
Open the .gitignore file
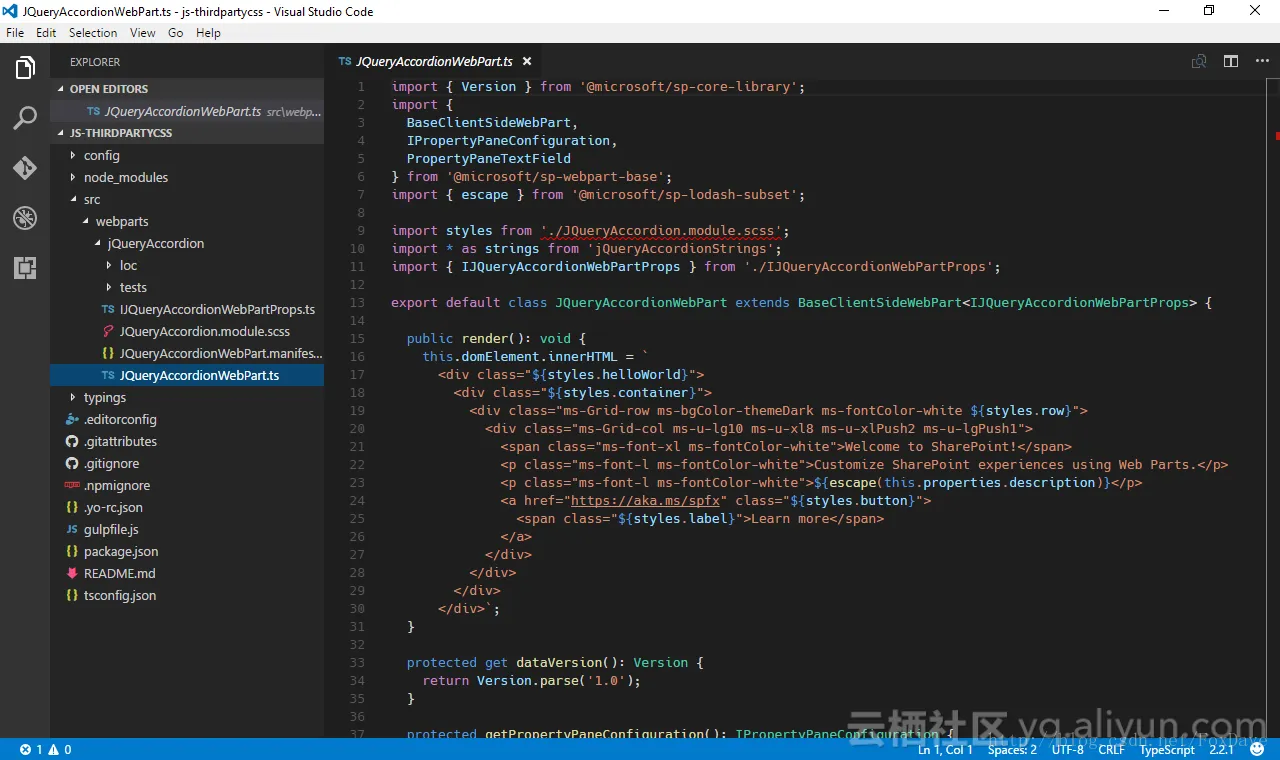187,463
